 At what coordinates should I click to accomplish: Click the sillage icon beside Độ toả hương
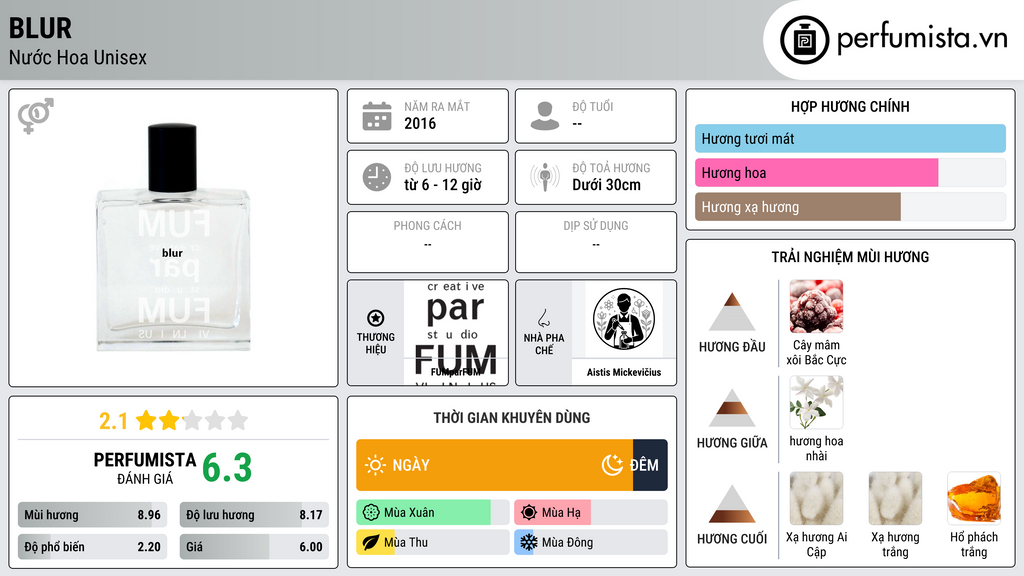pos(545,177)
